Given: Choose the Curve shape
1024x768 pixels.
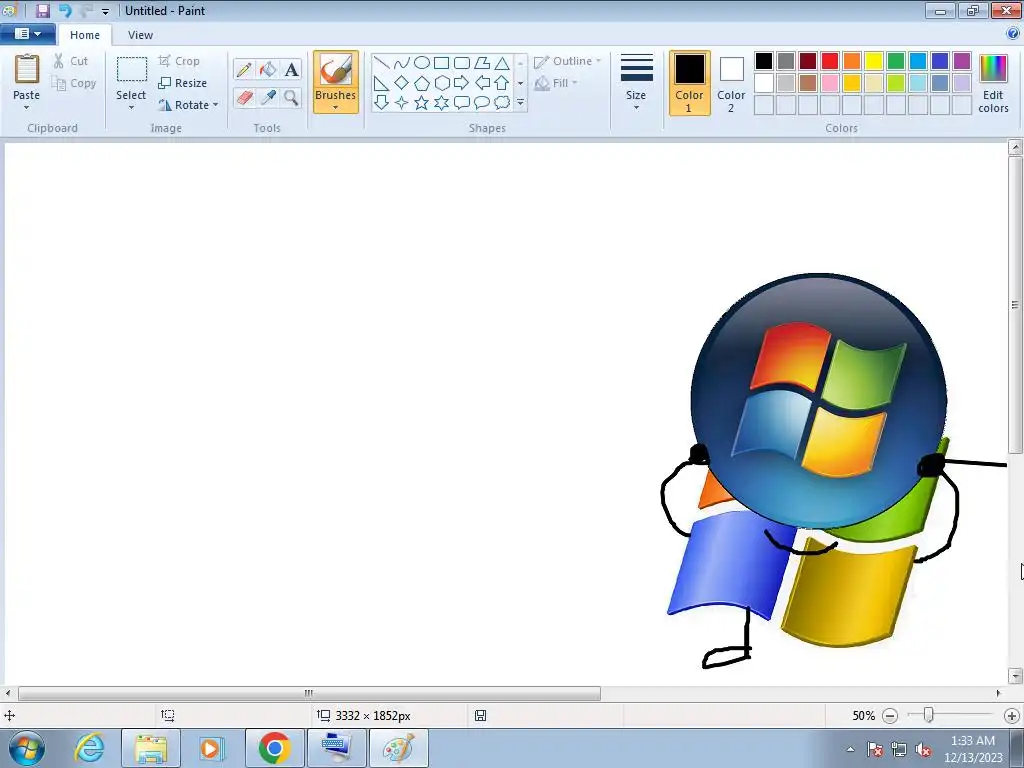Looking at the screenshot, I should coord(402,63).
